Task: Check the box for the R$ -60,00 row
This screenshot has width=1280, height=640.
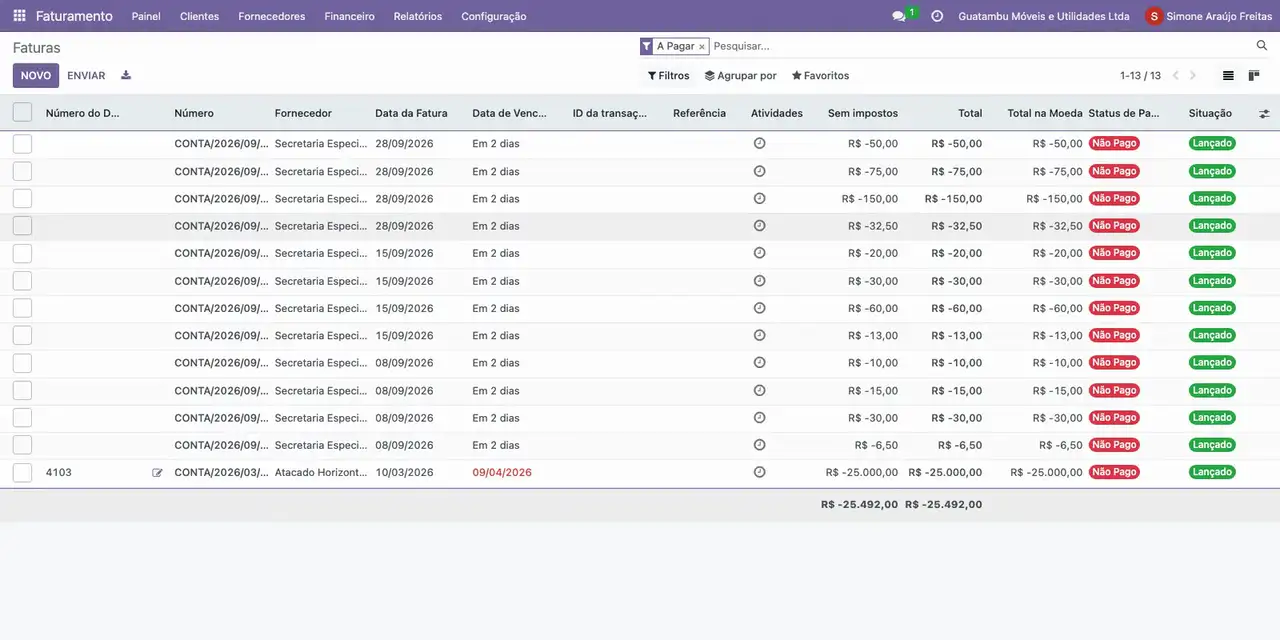Action: point(22,308)
